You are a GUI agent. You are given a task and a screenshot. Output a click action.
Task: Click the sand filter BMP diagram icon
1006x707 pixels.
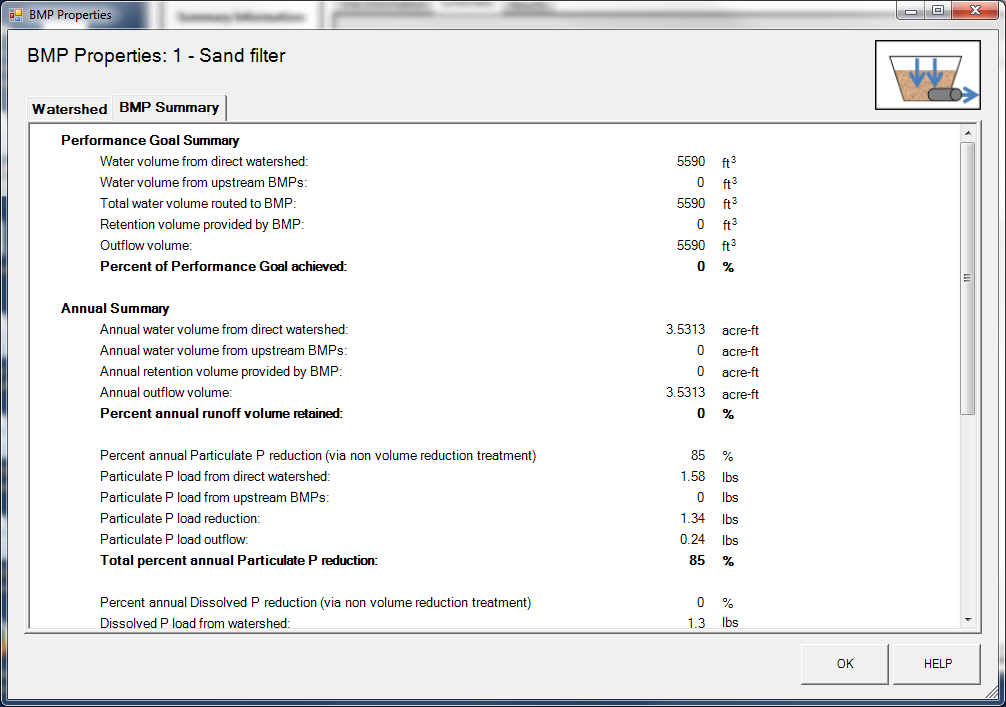[927, 74]
